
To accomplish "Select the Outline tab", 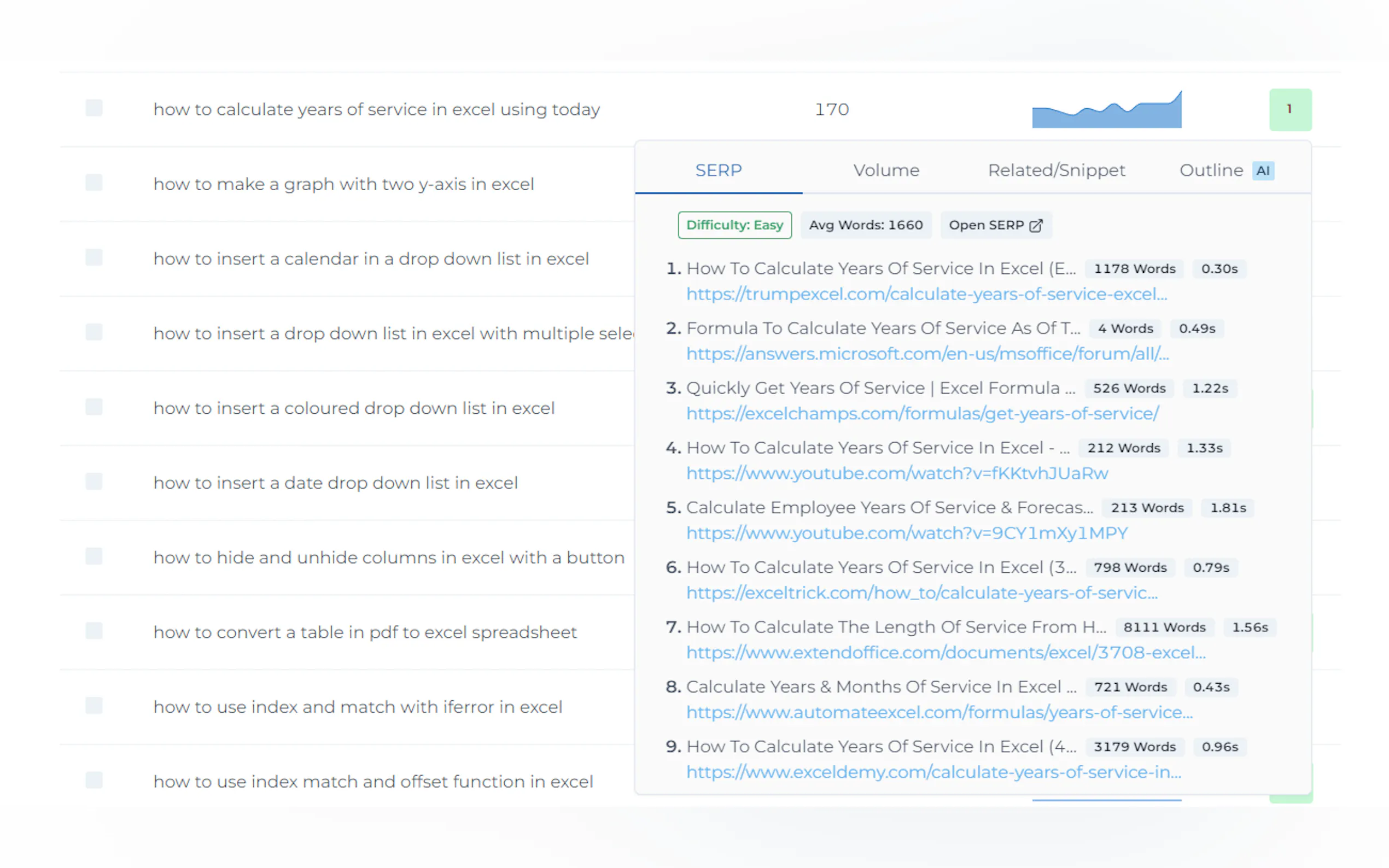I will (1210, 170).
